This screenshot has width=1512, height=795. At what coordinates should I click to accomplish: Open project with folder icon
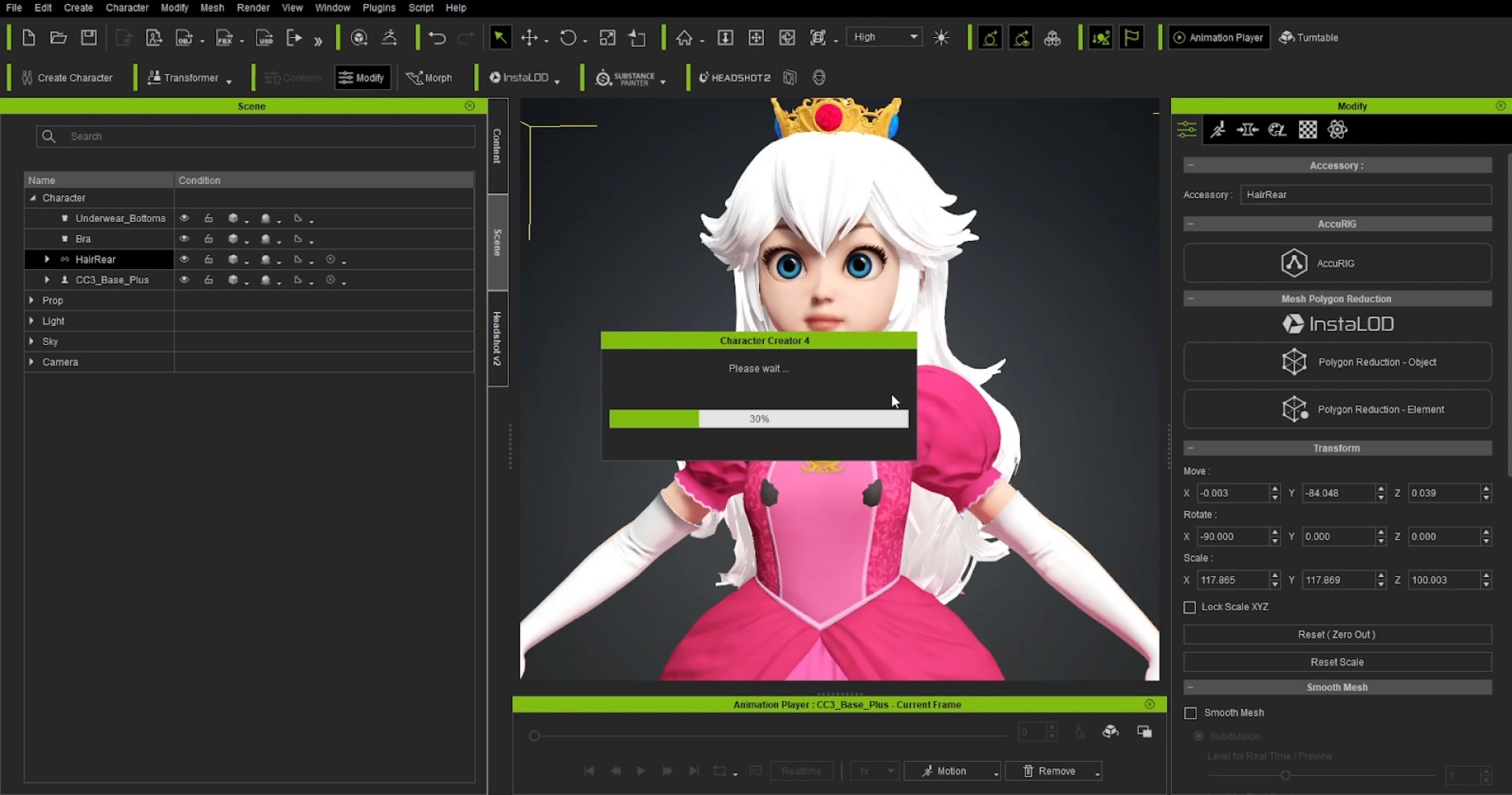[x=58, y=38]
